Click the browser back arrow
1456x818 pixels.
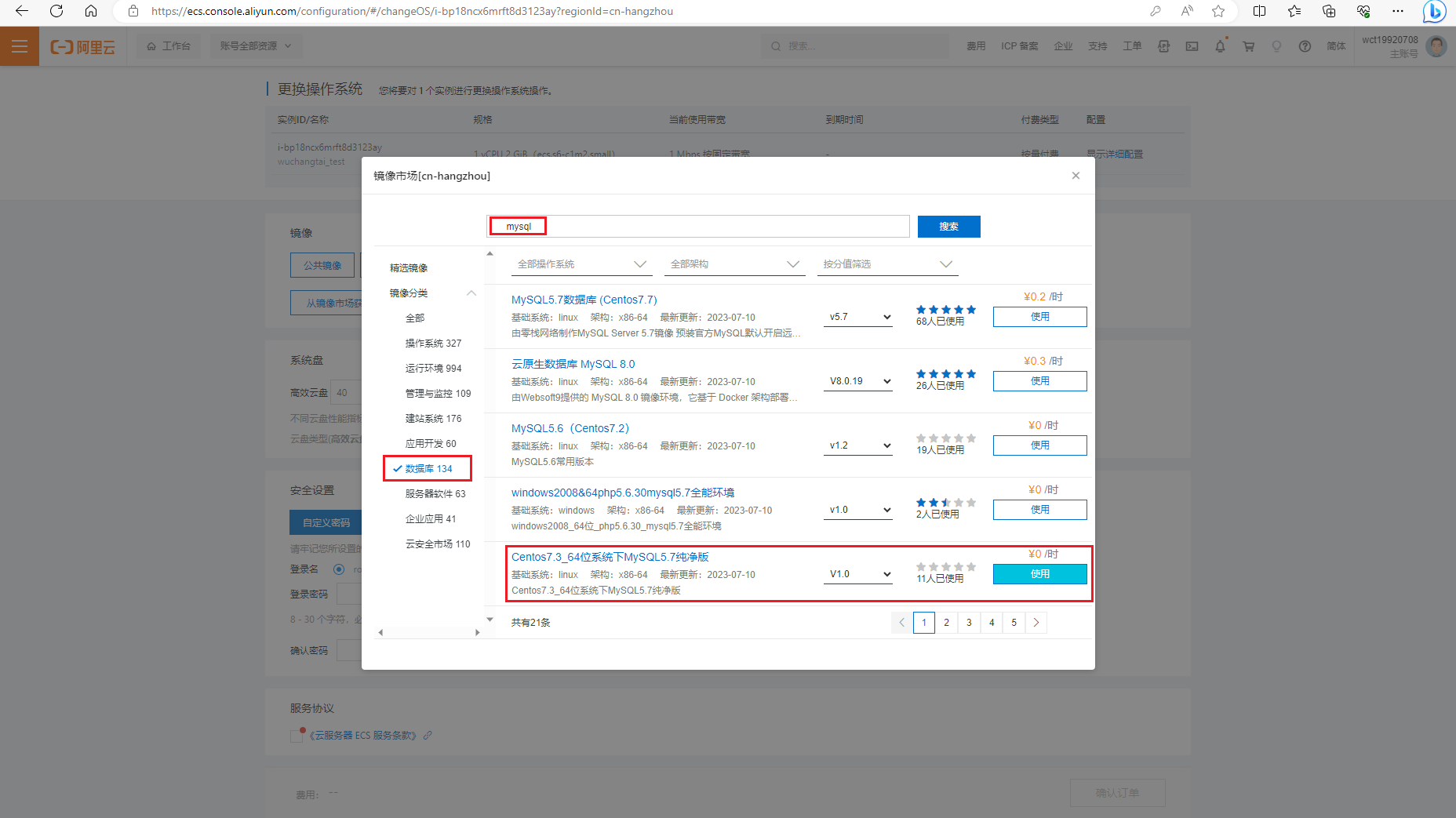click(x=22, y=11)
